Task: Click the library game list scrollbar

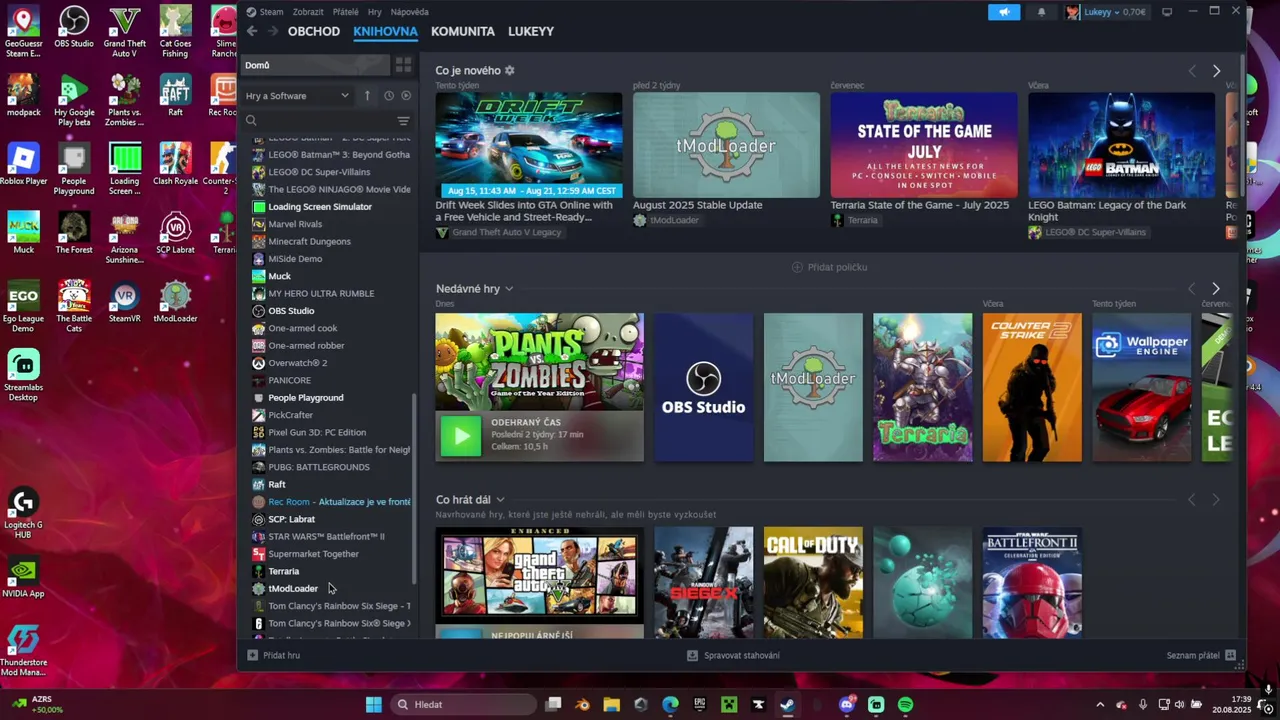Action: tap(415, 490)
